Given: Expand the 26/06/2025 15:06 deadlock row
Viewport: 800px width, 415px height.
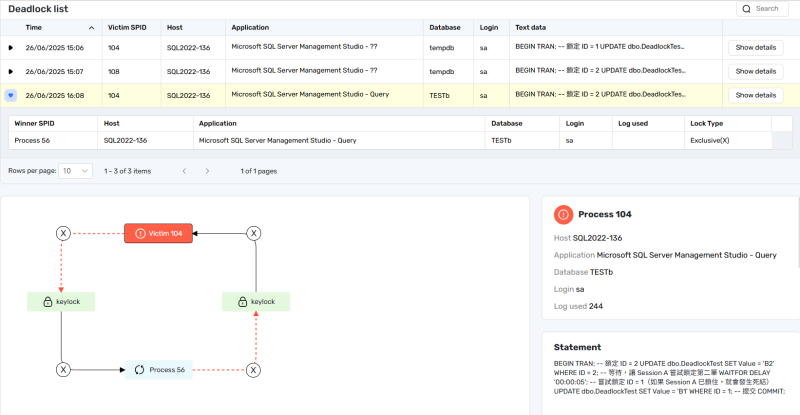Looking at the screenshot, I should [11, 47].
